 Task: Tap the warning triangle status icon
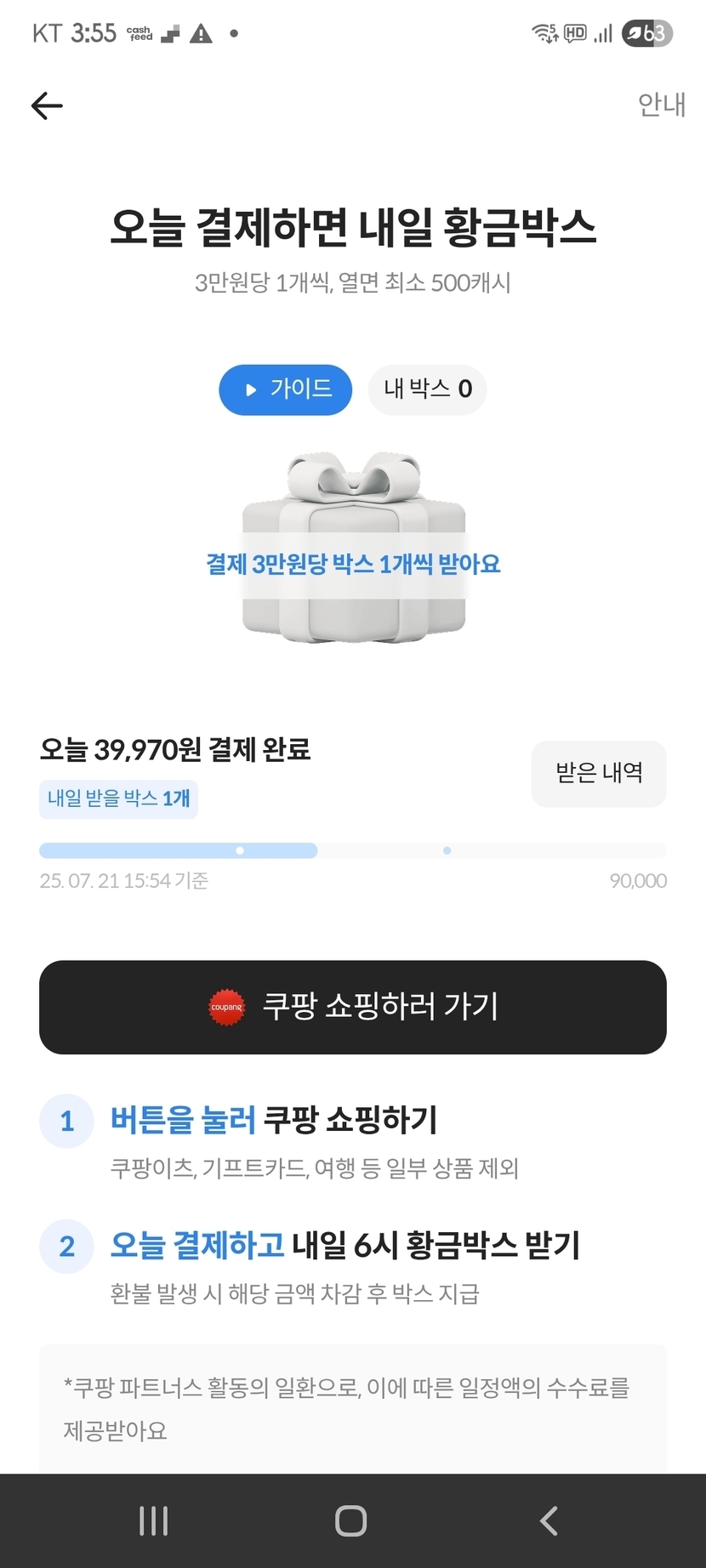click(201, 34)
